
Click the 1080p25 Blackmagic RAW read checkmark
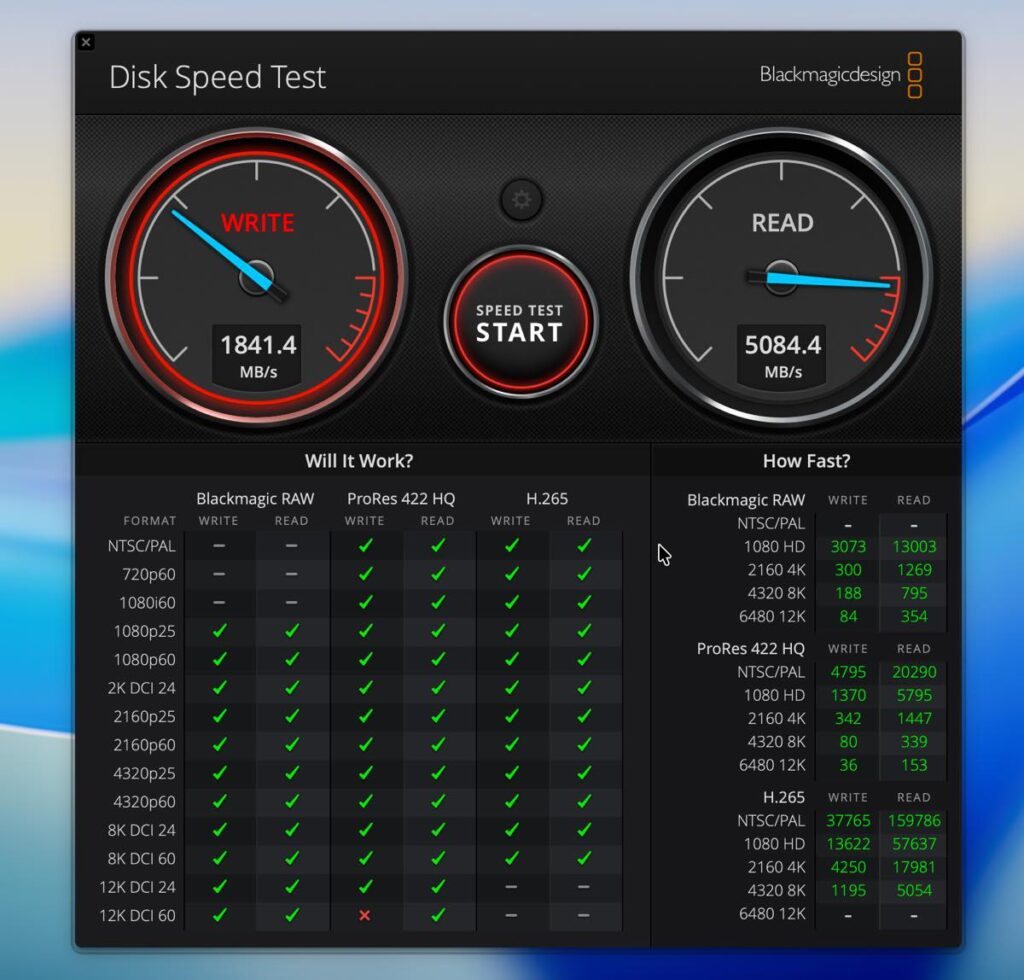click(x=292, y=630)
